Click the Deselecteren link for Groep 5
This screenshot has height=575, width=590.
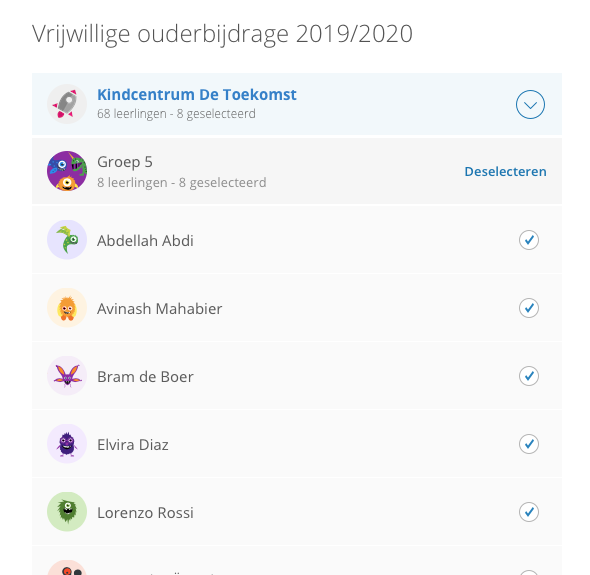point(505,172)
